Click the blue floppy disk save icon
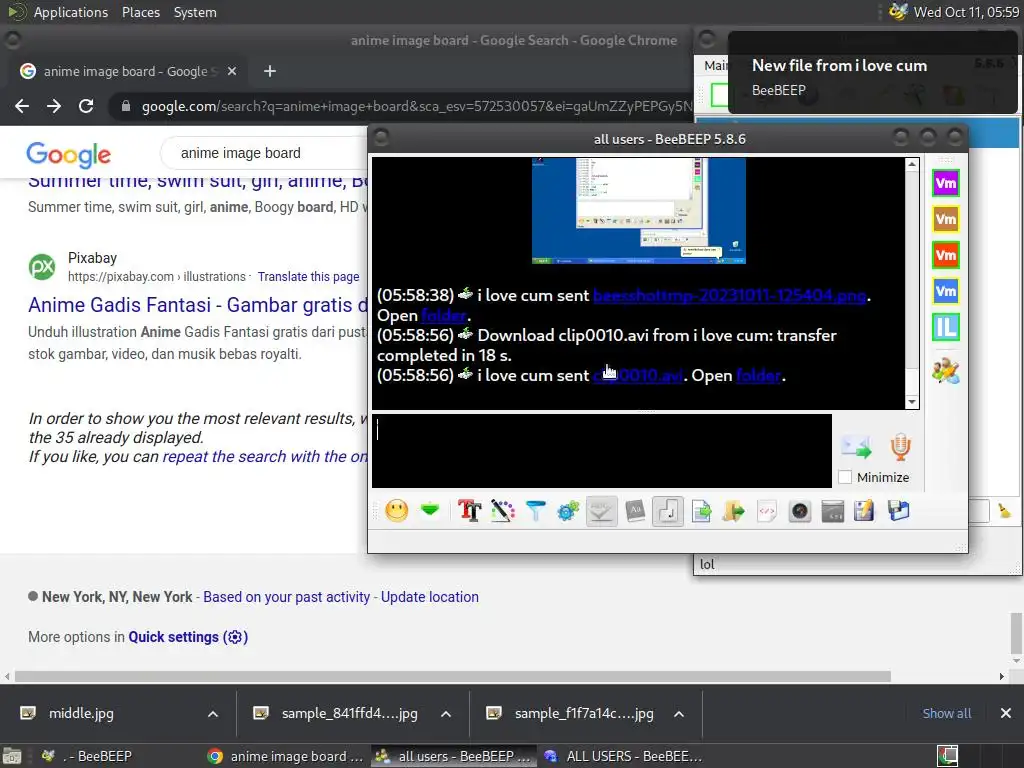 pos(899,511)
